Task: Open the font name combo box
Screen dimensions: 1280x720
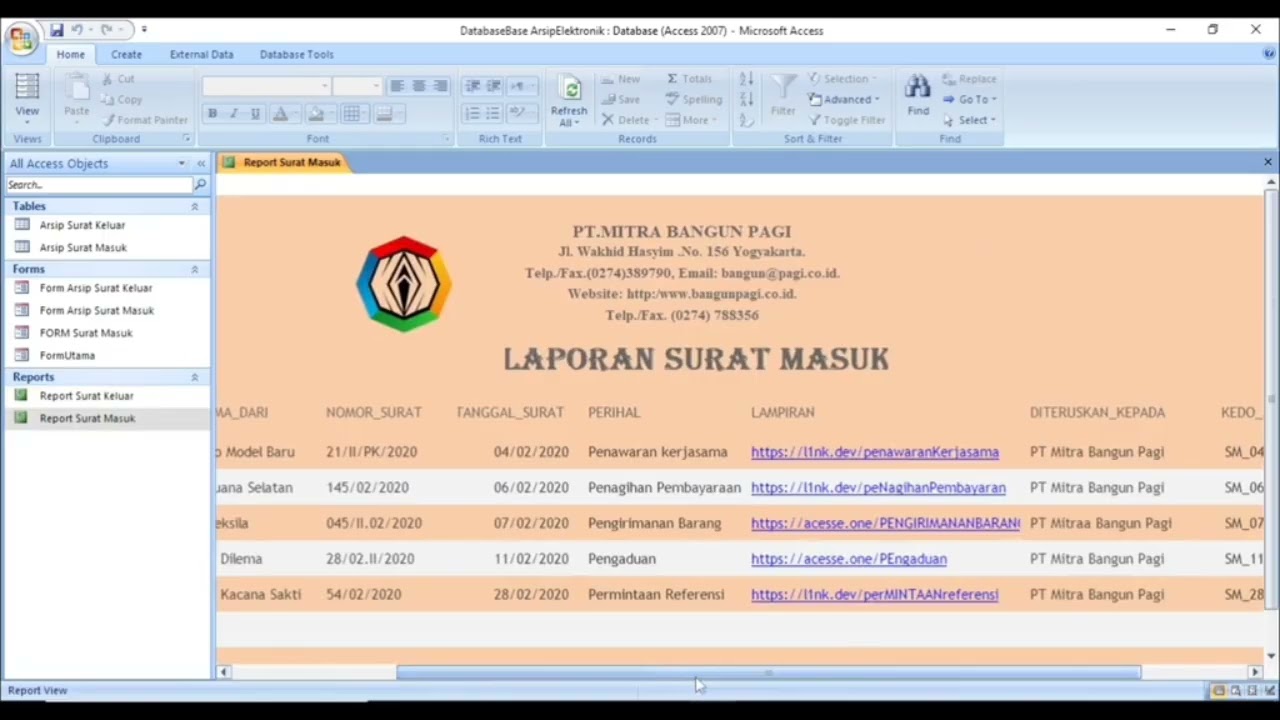Action: tap(266, 86)
